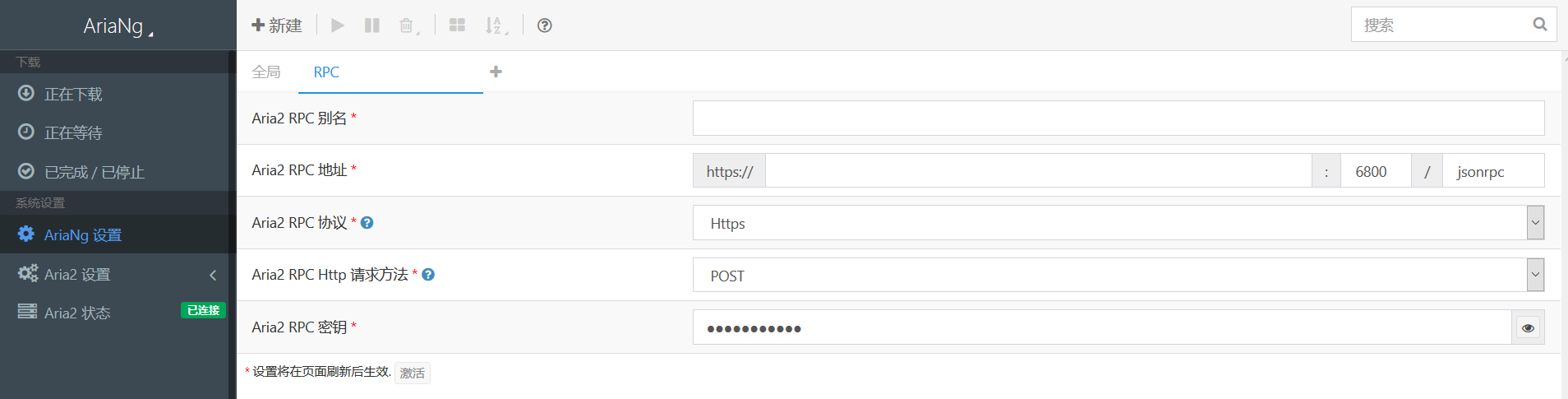Toggle RPC secret visibility eye icon

pos(1528,327)
